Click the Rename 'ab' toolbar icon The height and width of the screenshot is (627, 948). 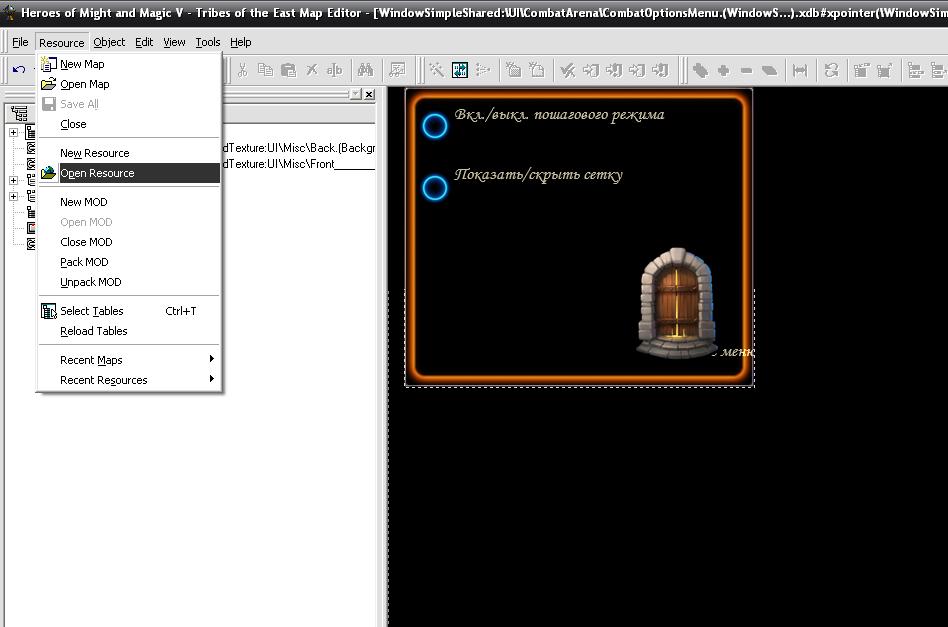click(x=334, y=70)
